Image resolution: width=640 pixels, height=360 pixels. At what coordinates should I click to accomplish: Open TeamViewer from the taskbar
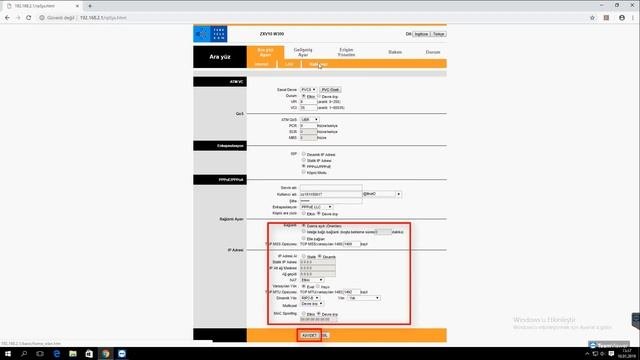click(122, 353)
